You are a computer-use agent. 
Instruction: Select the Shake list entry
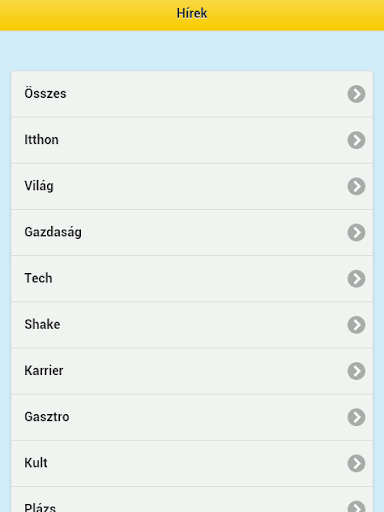[192, 325]
